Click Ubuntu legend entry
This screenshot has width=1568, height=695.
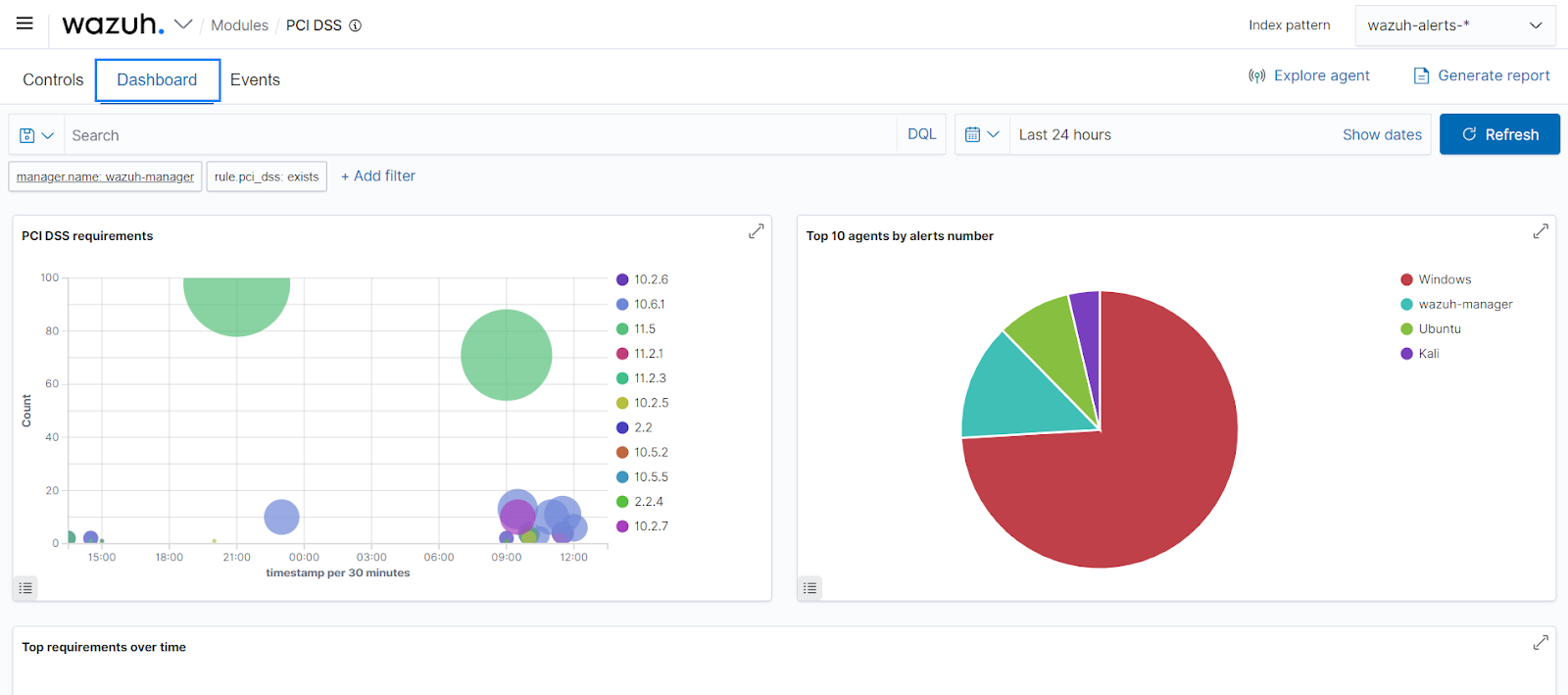1431,329
